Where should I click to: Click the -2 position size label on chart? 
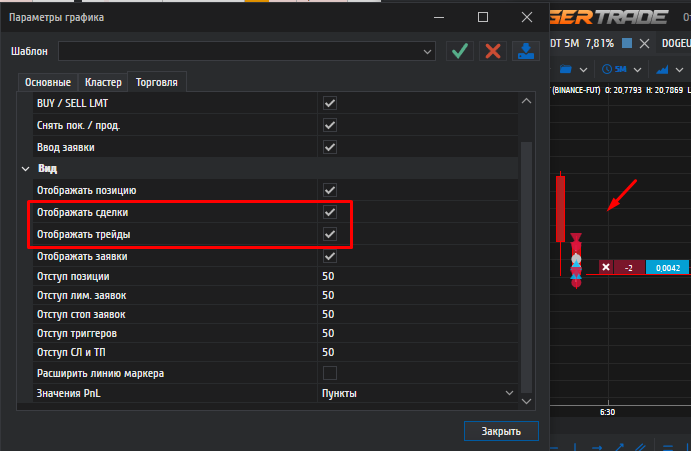click(629, 267)
